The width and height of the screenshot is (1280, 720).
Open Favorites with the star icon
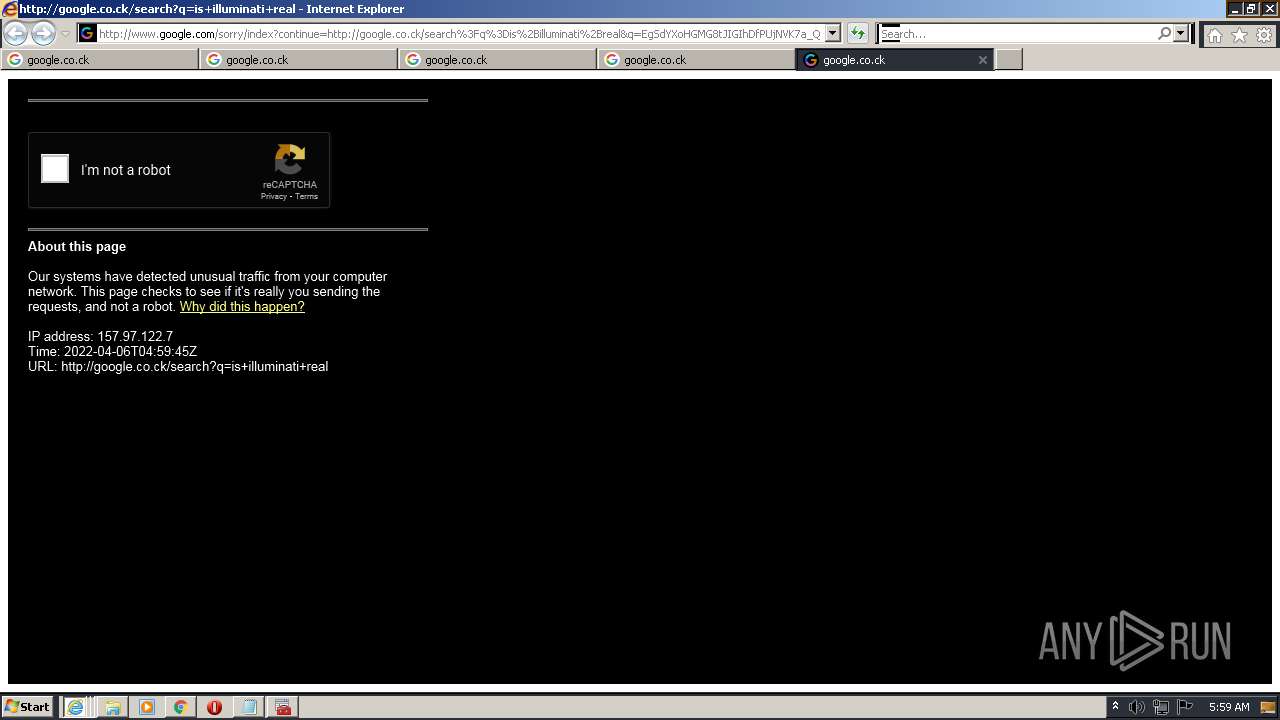click(x=1239, y=35)
